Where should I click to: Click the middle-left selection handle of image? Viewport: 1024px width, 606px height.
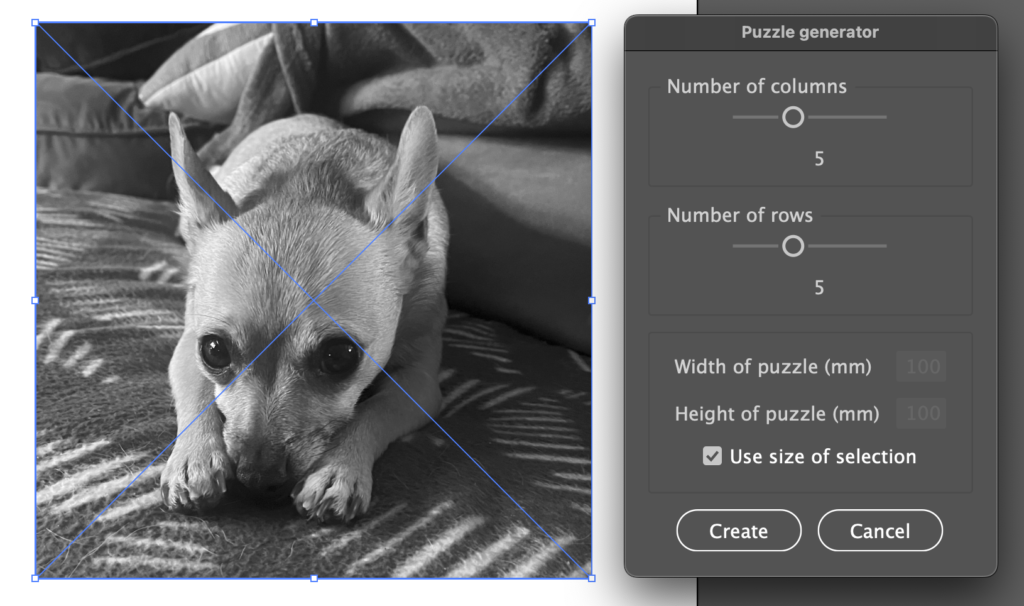35,300
